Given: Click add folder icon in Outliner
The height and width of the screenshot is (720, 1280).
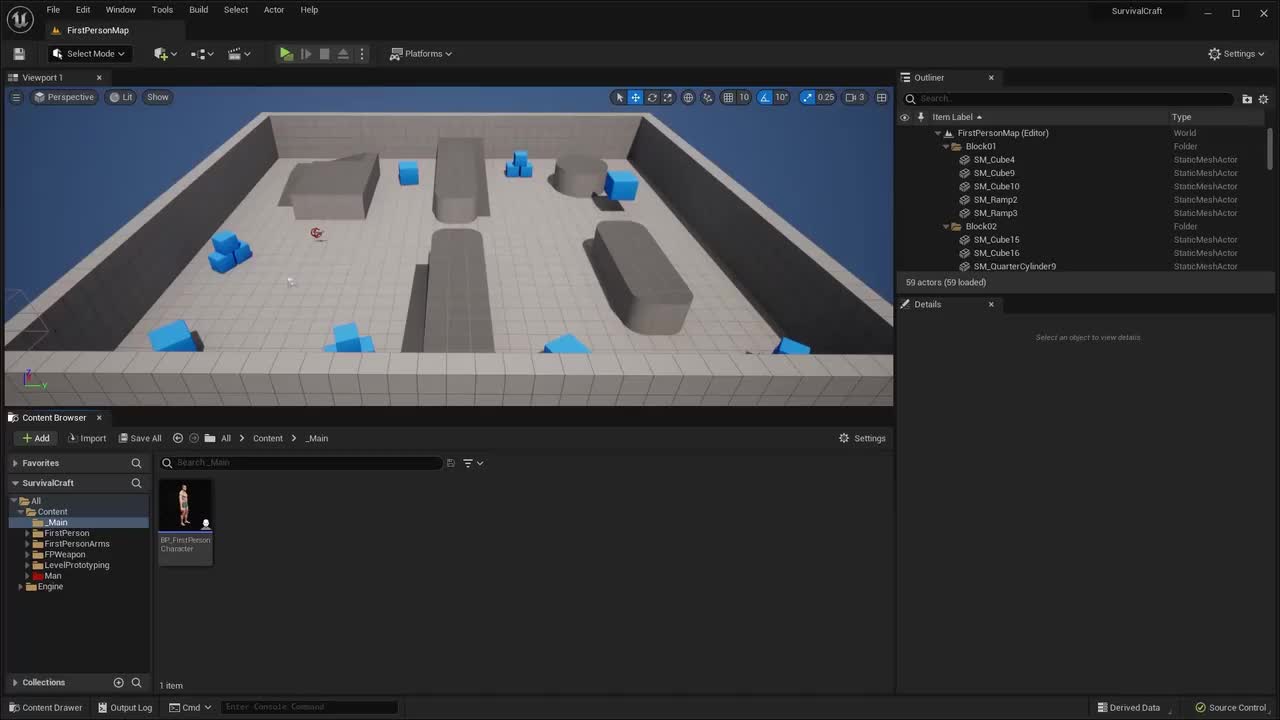Looking at the screenshot, I should [1247, 99].
